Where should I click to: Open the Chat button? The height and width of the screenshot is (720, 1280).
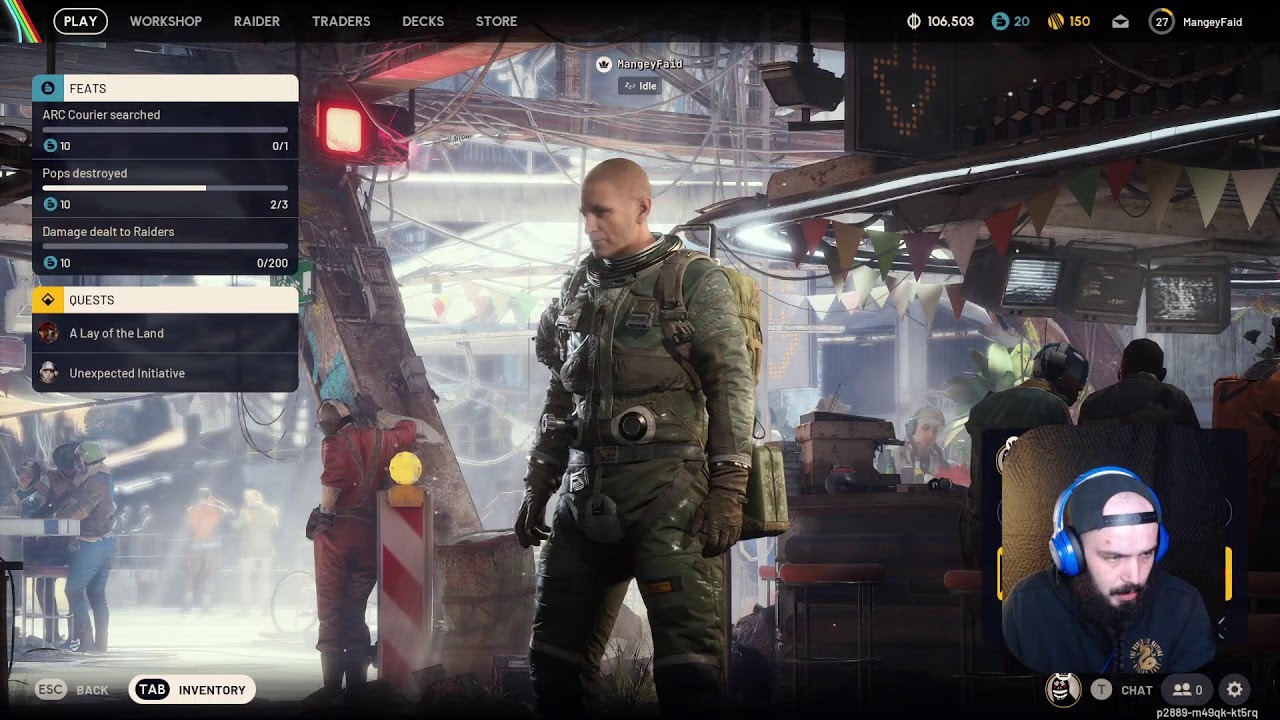point(1122,690)
